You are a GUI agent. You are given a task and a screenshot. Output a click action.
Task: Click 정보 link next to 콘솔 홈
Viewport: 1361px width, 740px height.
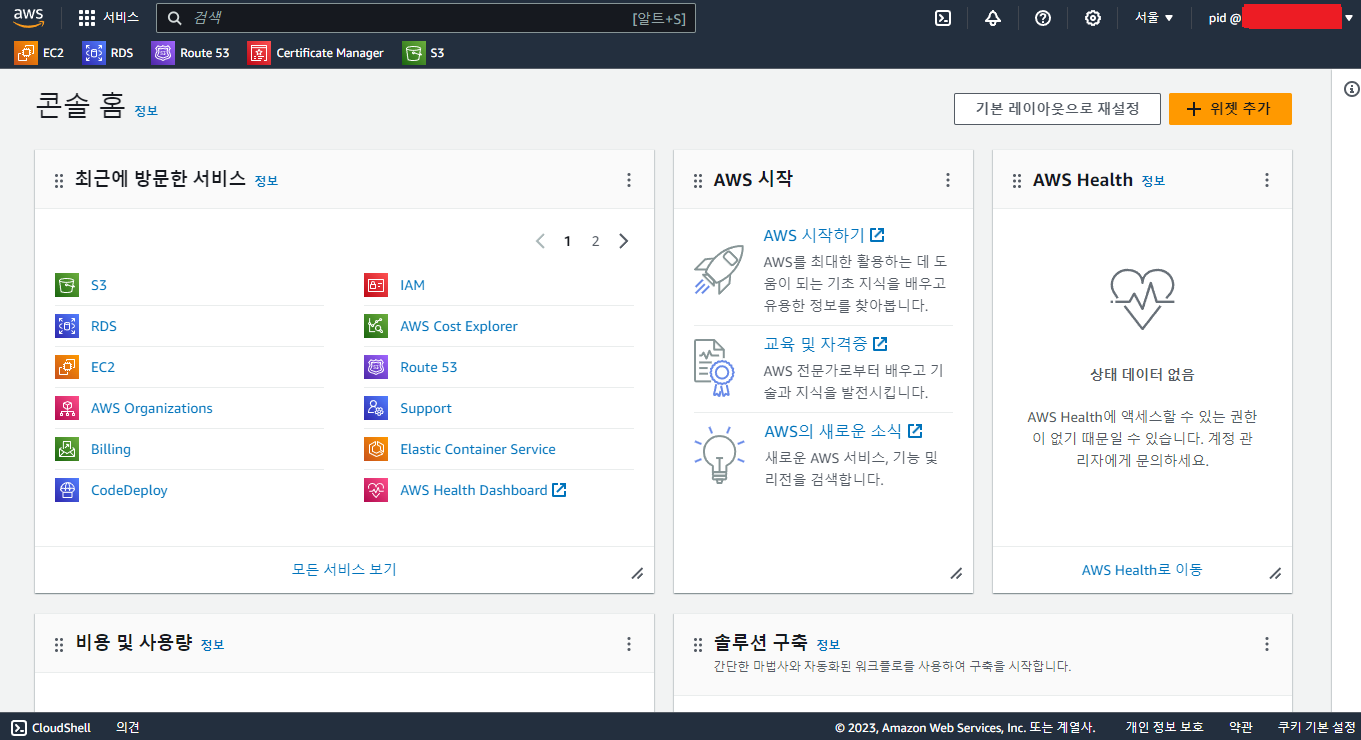146,111
